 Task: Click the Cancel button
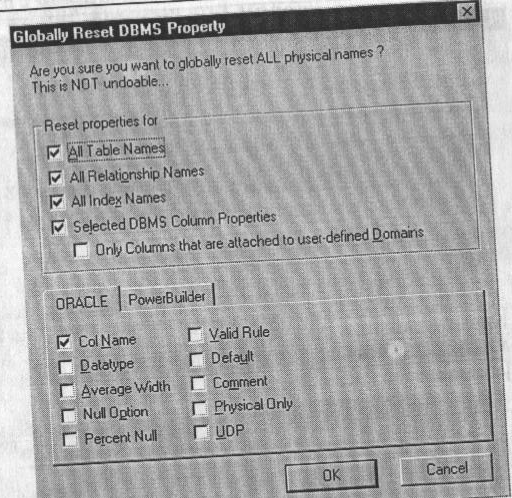click(447, 469)
